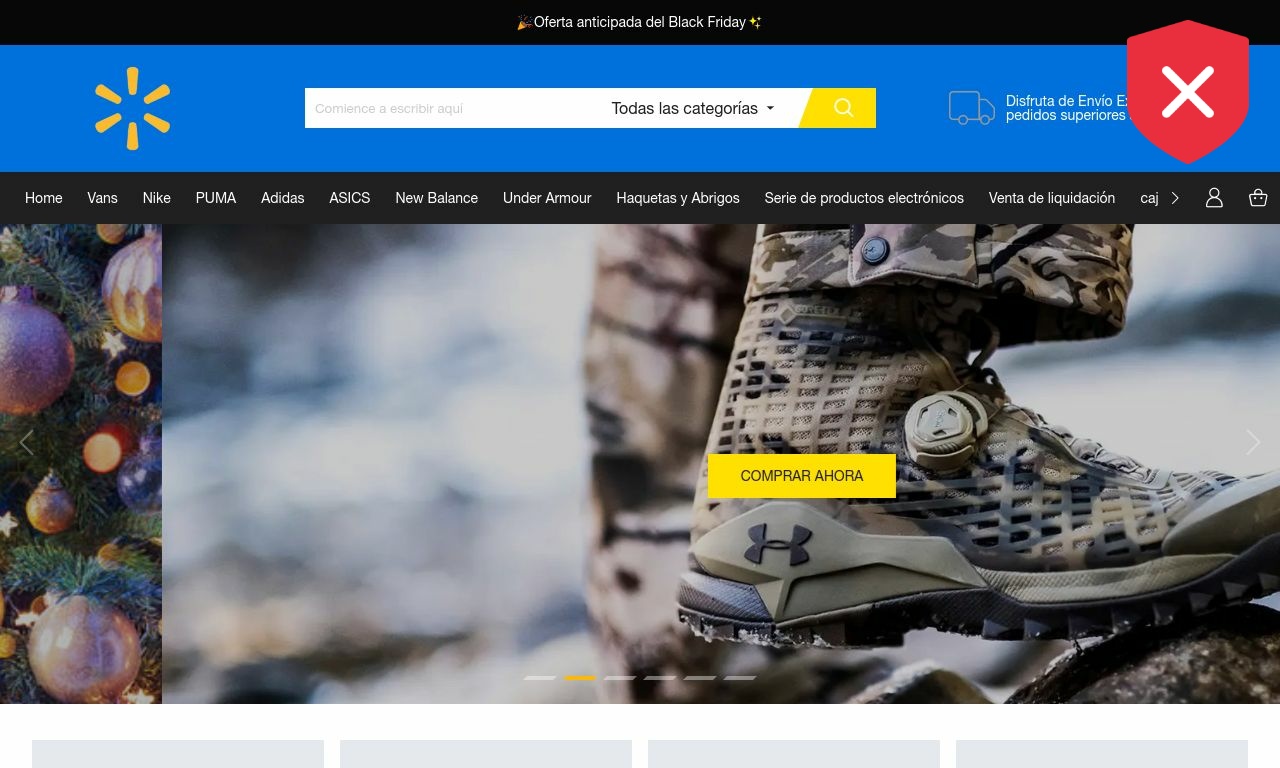Open the Todas las categorías dropdown

(693, 108)
